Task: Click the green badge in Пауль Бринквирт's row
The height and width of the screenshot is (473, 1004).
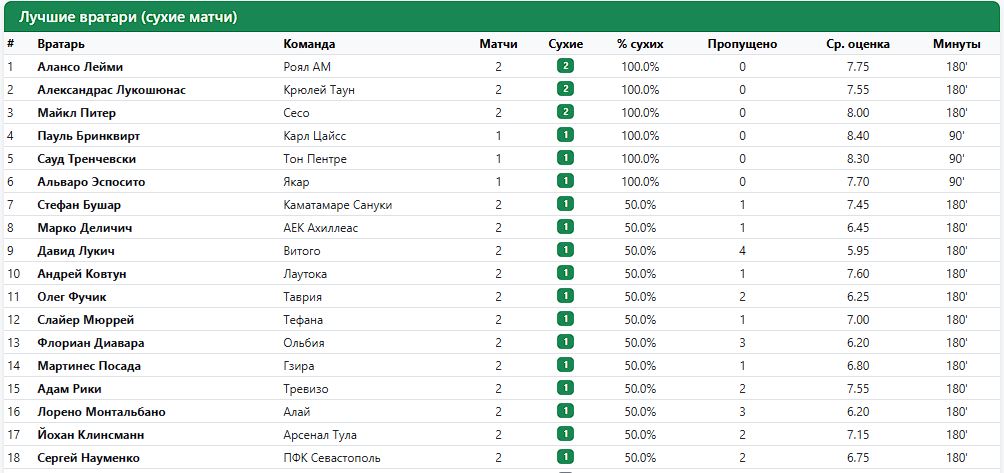Action: (565, 135)
